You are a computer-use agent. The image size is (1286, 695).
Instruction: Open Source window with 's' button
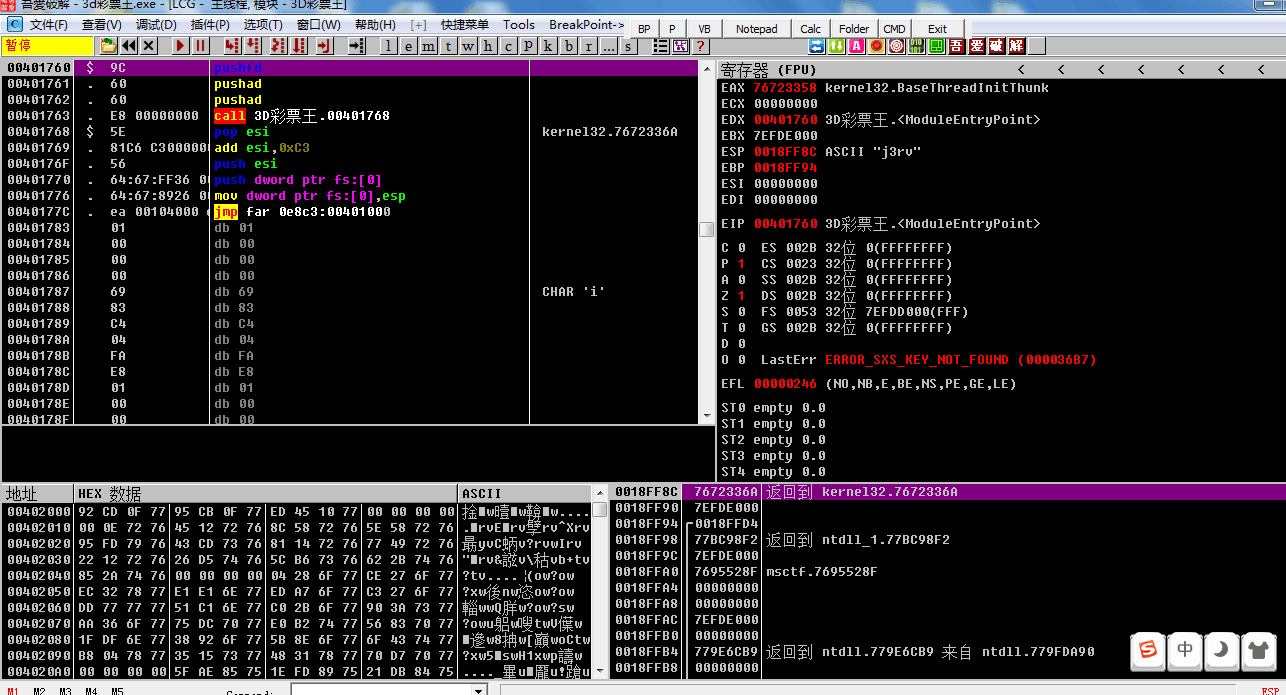tap(628, 46)
